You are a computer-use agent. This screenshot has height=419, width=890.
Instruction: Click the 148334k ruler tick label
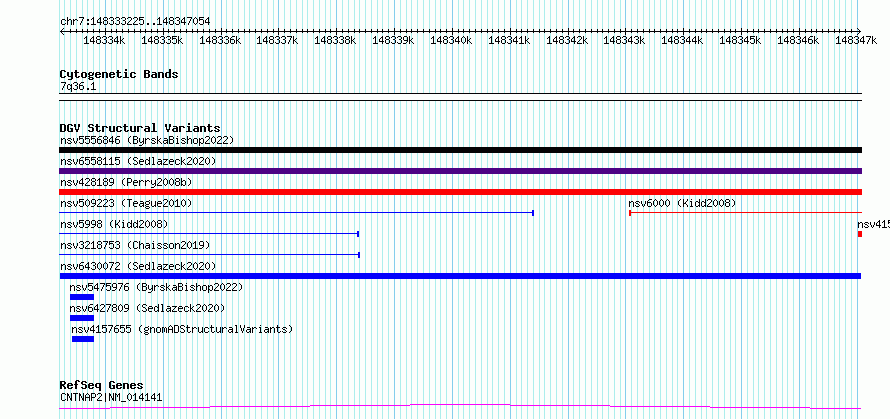(104, 40)
